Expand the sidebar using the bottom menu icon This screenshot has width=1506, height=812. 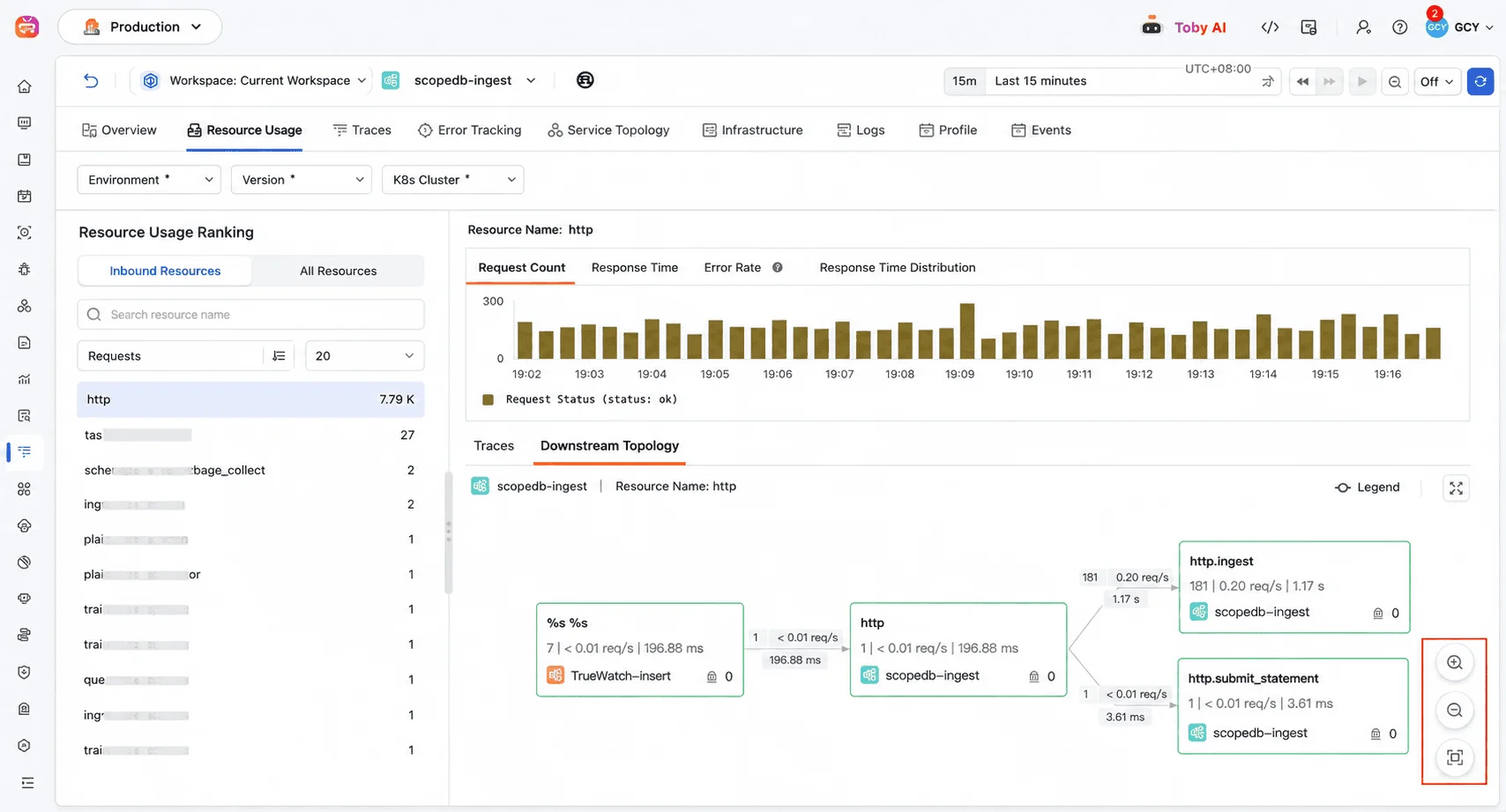tap(27, 782)
